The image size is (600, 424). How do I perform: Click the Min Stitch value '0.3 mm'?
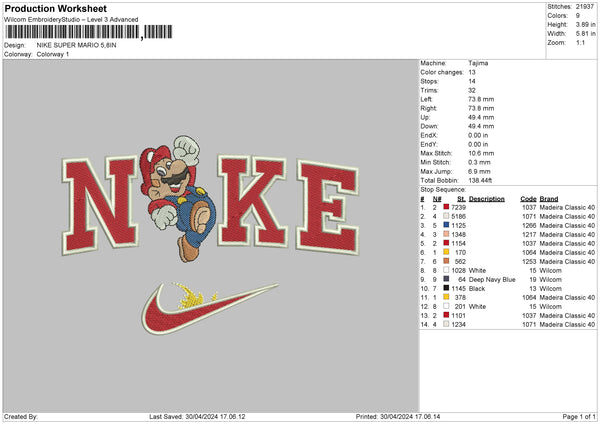(479, 162)
